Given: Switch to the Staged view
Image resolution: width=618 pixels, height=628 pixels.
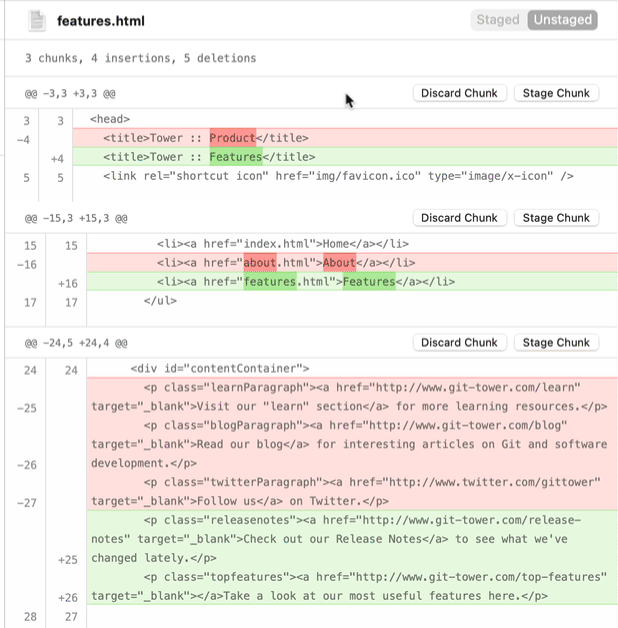Looking at the screenshot, I should (x=498, y=20).
